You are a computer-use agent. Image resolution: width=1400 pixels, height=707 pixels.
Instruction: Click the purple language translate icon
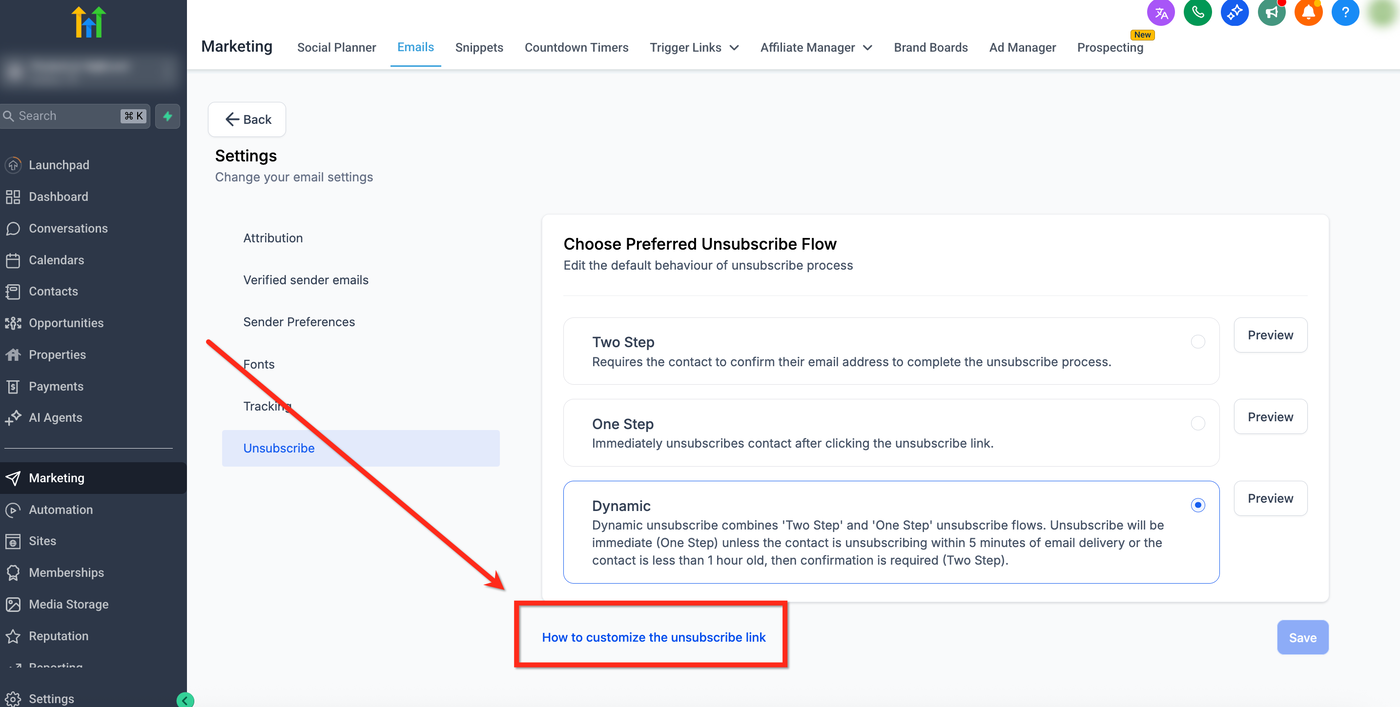coord(1161,12)
